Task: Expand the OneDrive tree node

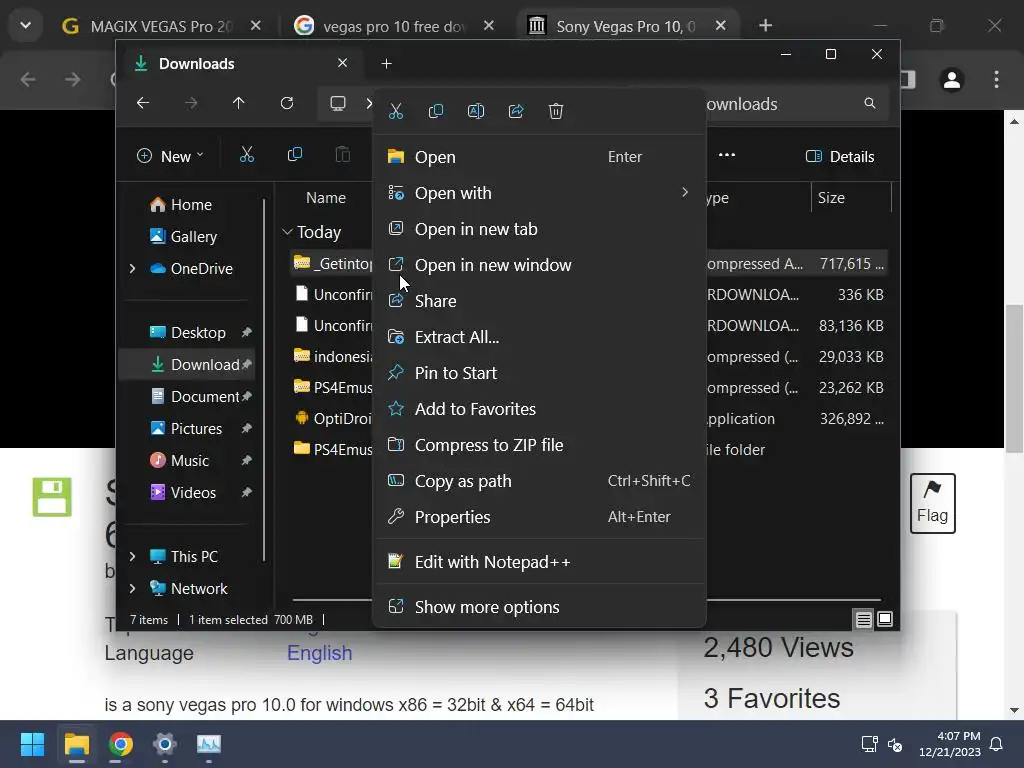Action: click(133, 268)
